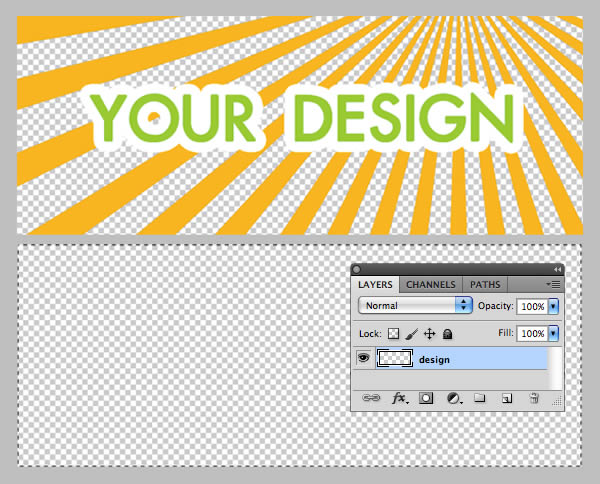This screenshot has height=484, width=600.
Task: Hide the design layer with eye icon
Action: point(363,359)
